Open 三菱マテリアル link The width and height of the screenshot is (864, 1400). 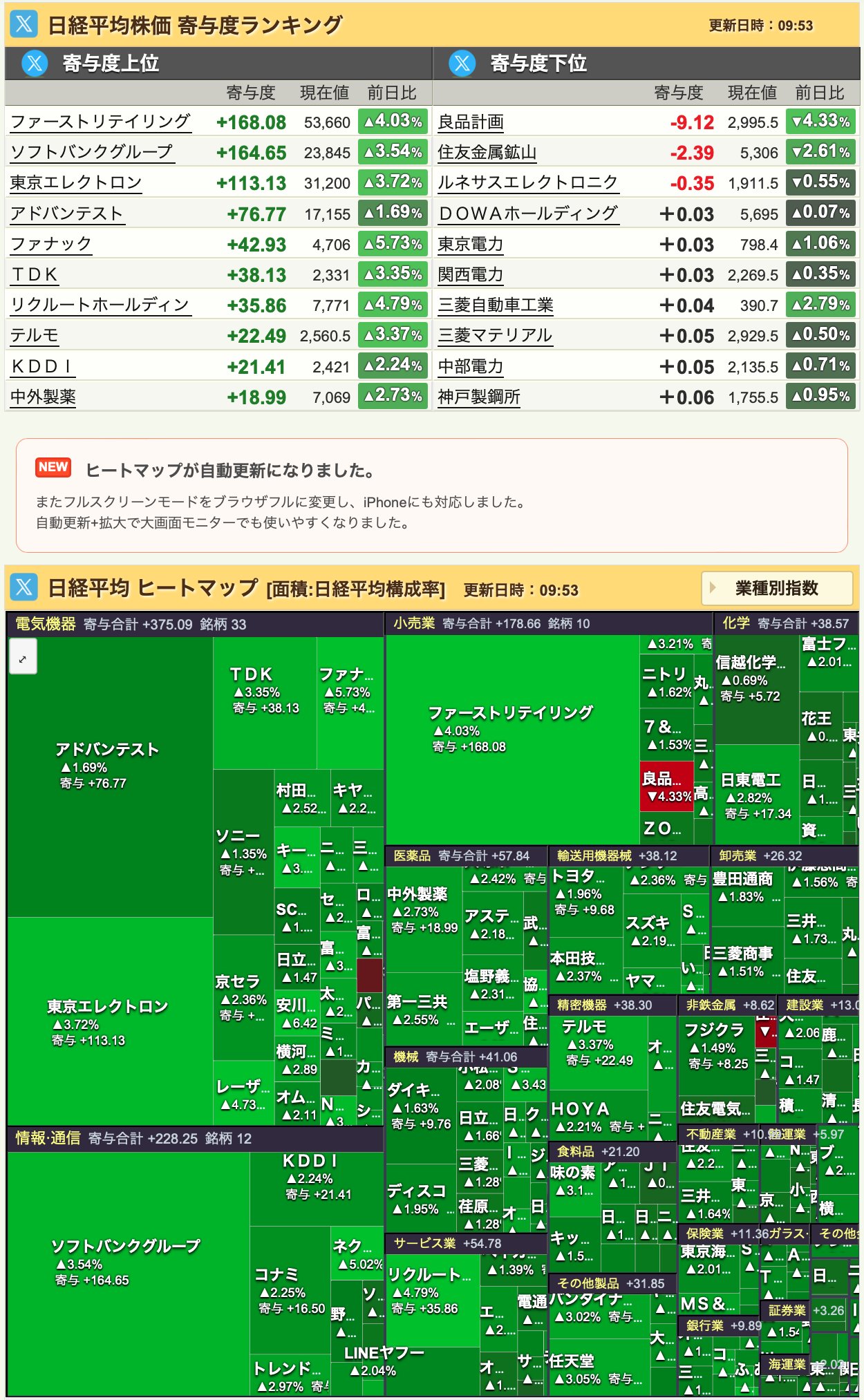[x=495, y=336]
